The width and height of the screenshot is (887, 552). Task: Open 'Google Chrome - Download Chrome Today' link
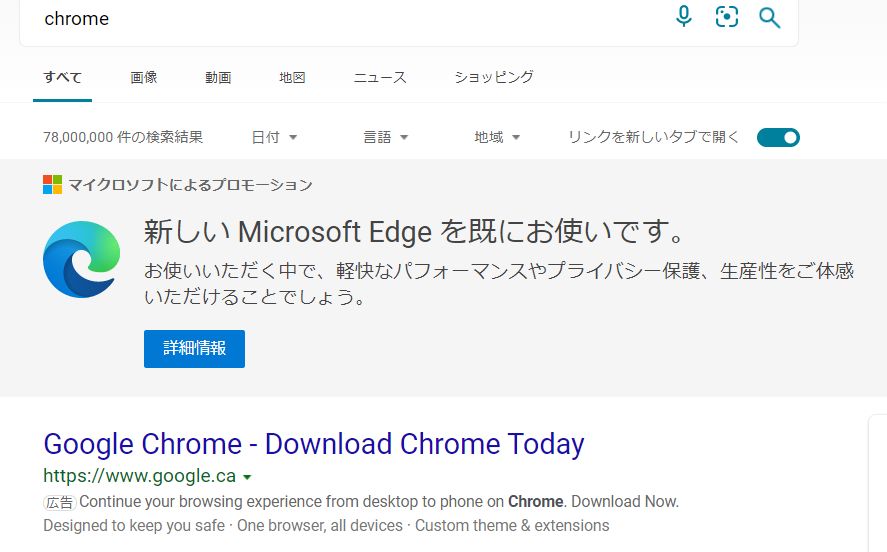tap(314, 444)
